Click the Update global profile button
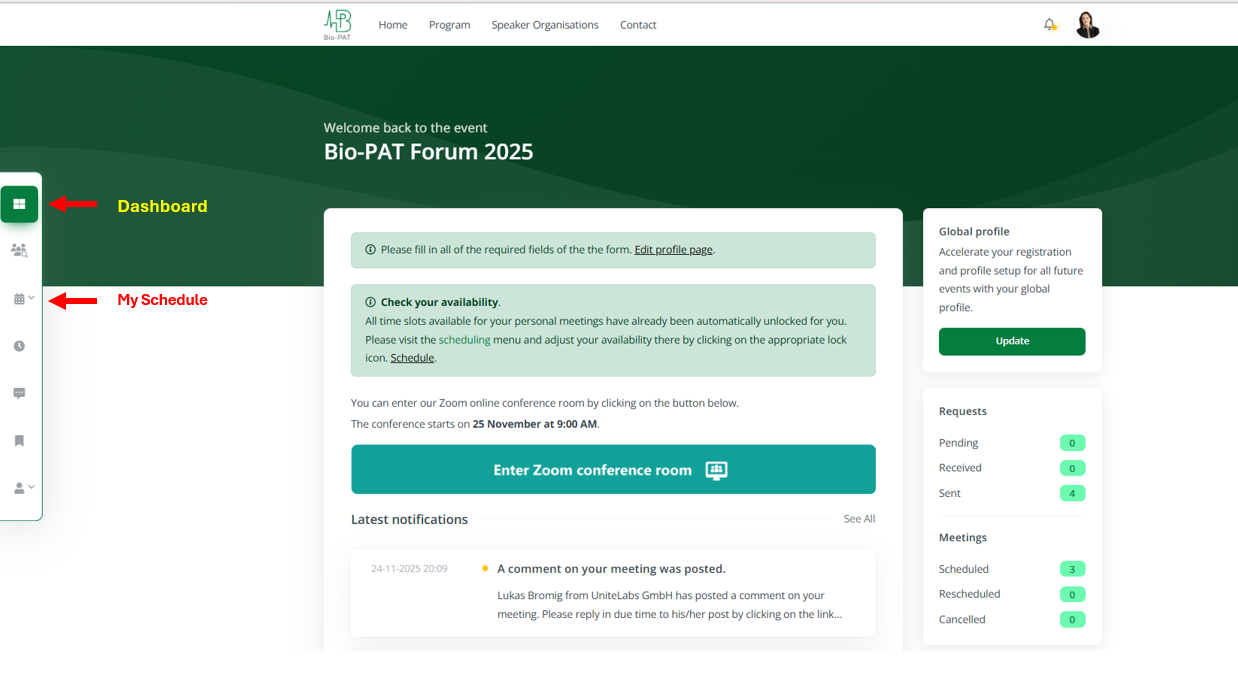This screenshot has width=1238, height=674. [1011, 341]
